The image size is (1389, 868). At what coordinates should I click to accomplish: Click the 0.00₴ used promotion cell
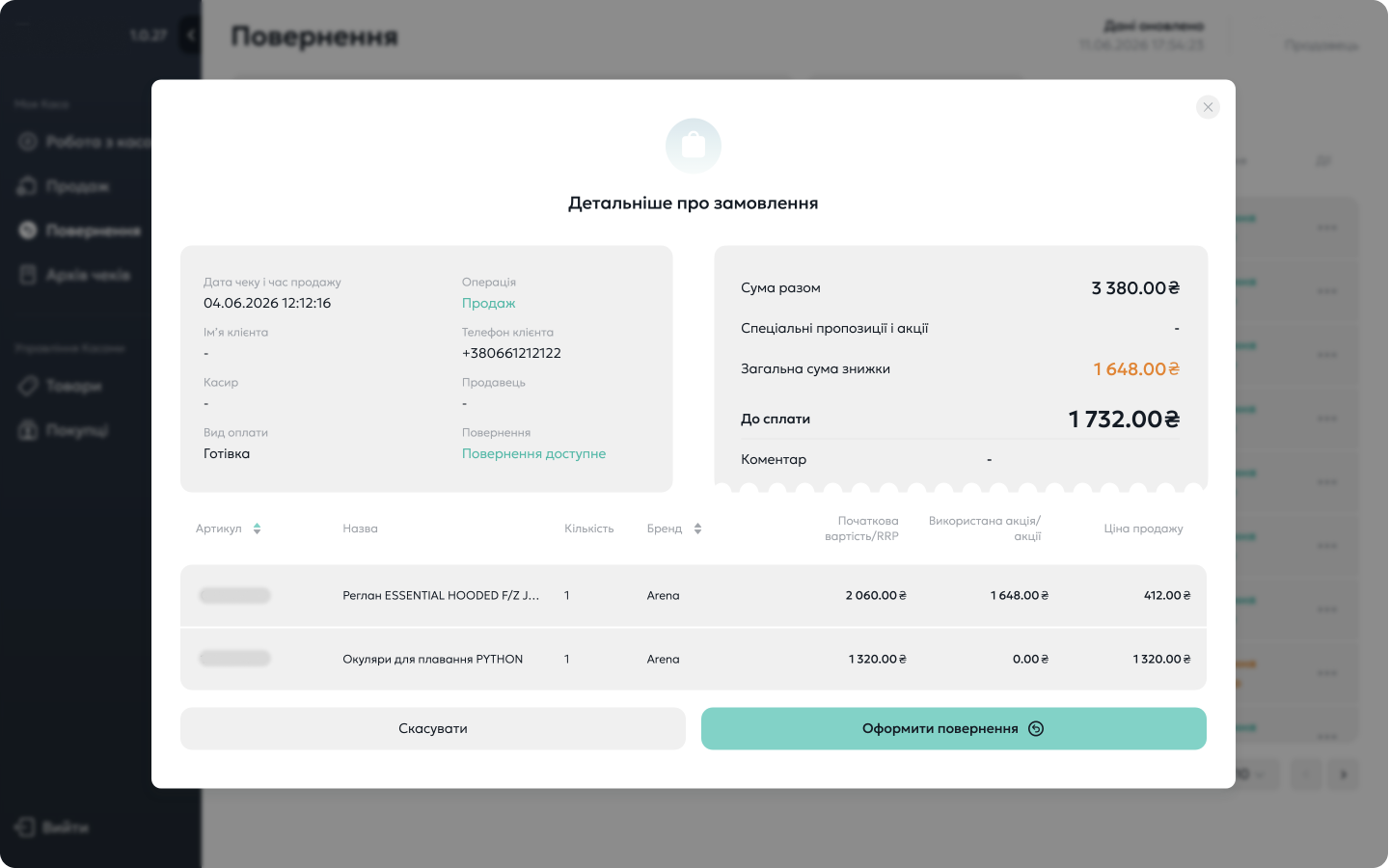coord(1031,660)
